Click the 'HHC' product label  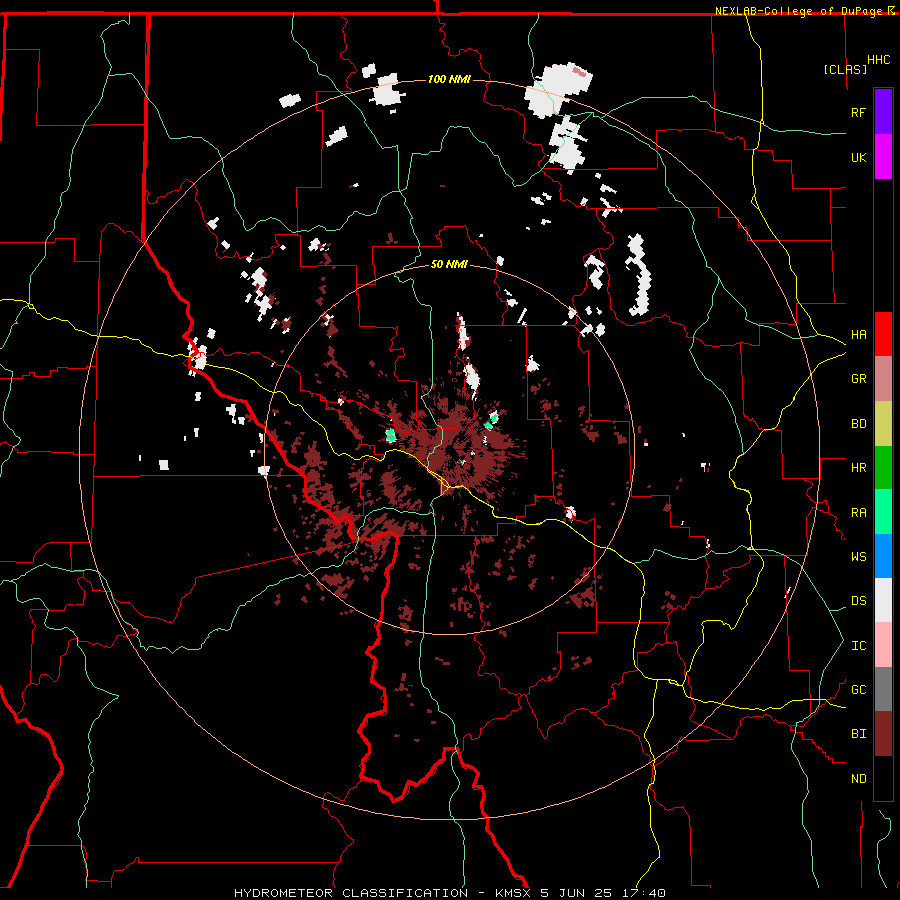pos(878,60)
